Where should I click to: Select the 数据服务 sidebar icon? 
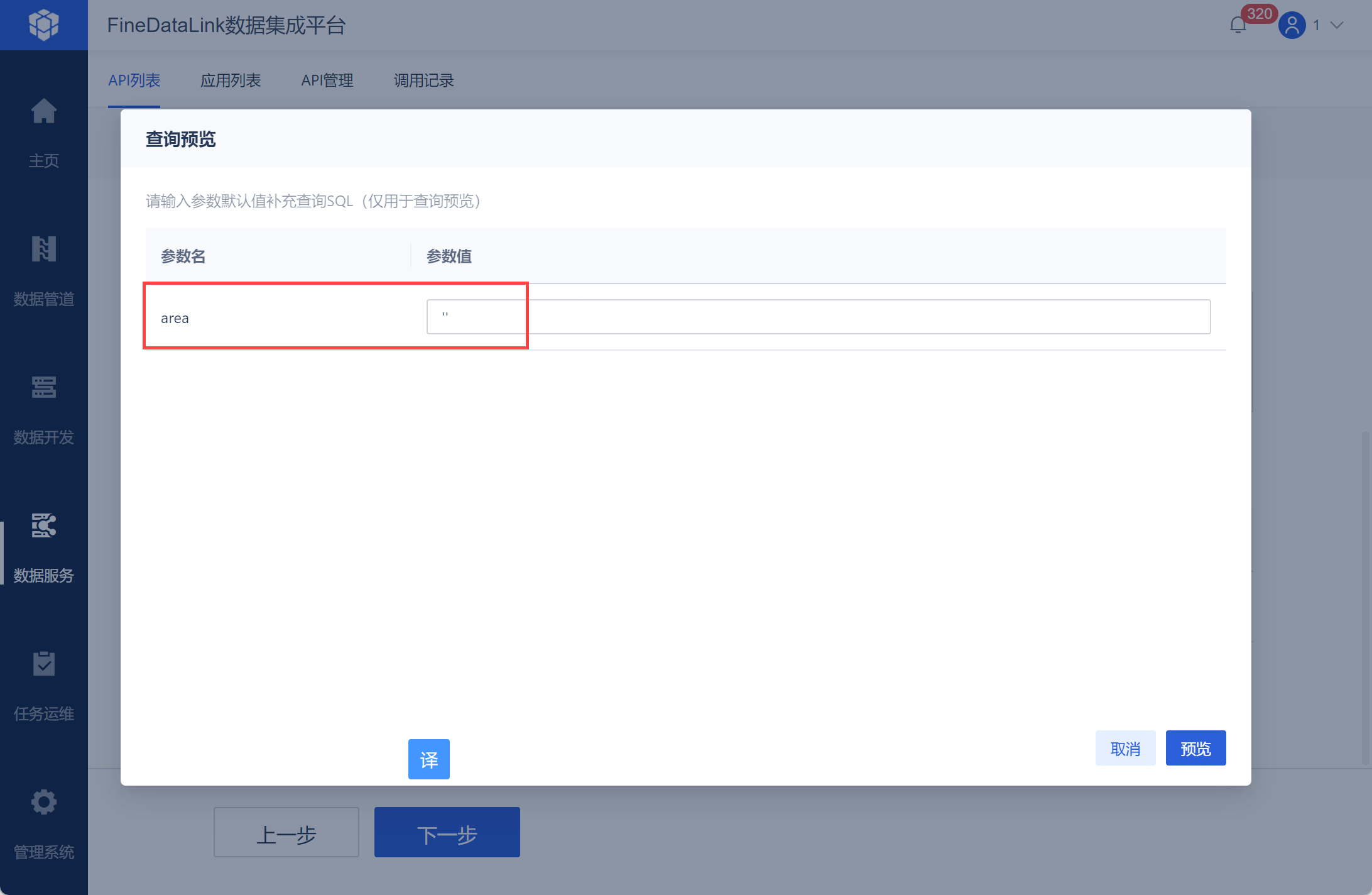click(43, 525)
